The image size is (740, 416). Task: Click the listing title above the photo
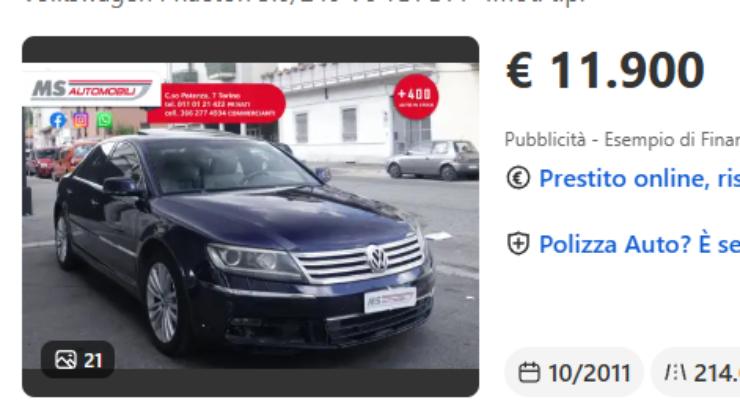click(304, 2)
